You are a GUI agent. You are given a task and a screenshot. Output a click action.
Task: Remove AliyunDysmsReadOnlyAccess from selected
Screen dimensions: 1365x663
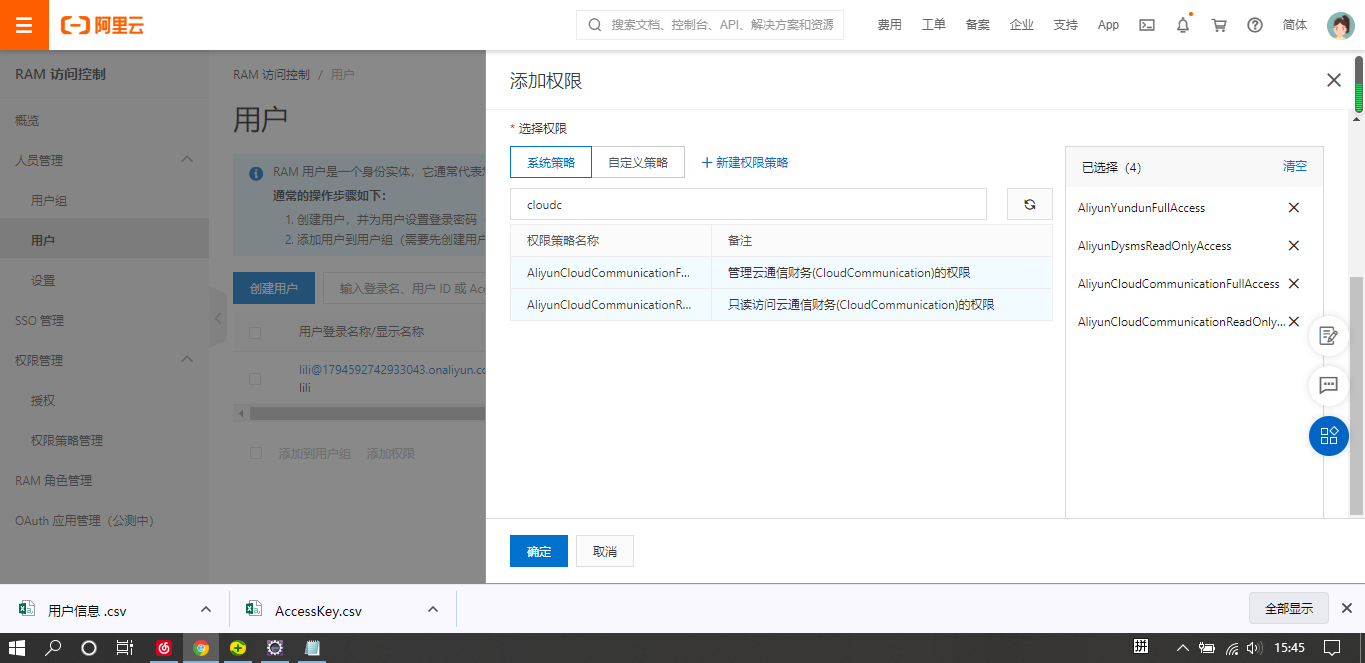[1293, 246]
